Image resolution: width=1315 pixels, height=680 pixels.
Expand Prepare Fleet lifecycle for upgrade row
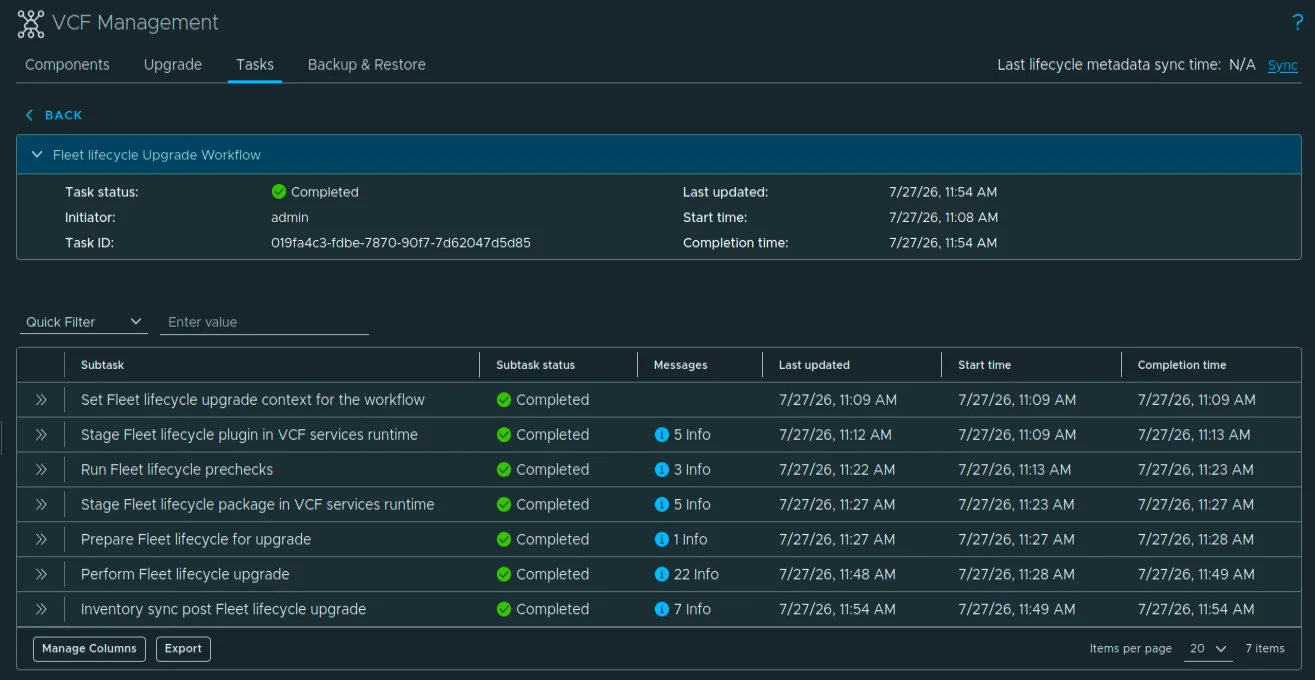click(41, 540)
